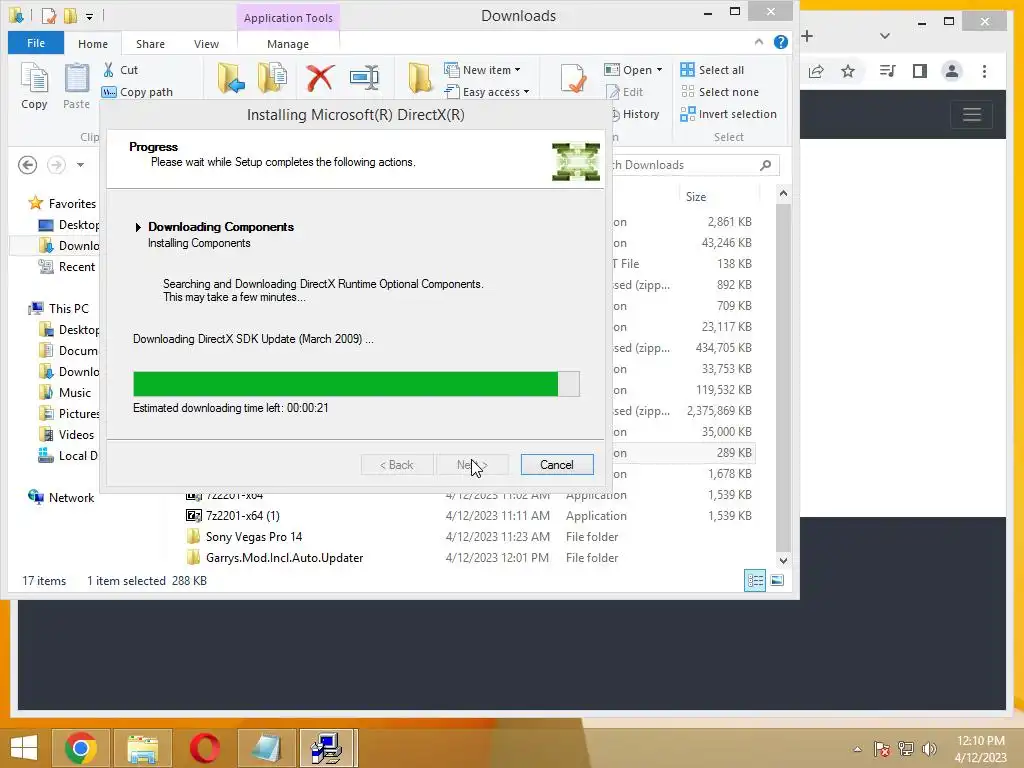This screenshot has width=1024, height=768.
Task: Click the Move to folder icon
Action: (x=231, y=78)
